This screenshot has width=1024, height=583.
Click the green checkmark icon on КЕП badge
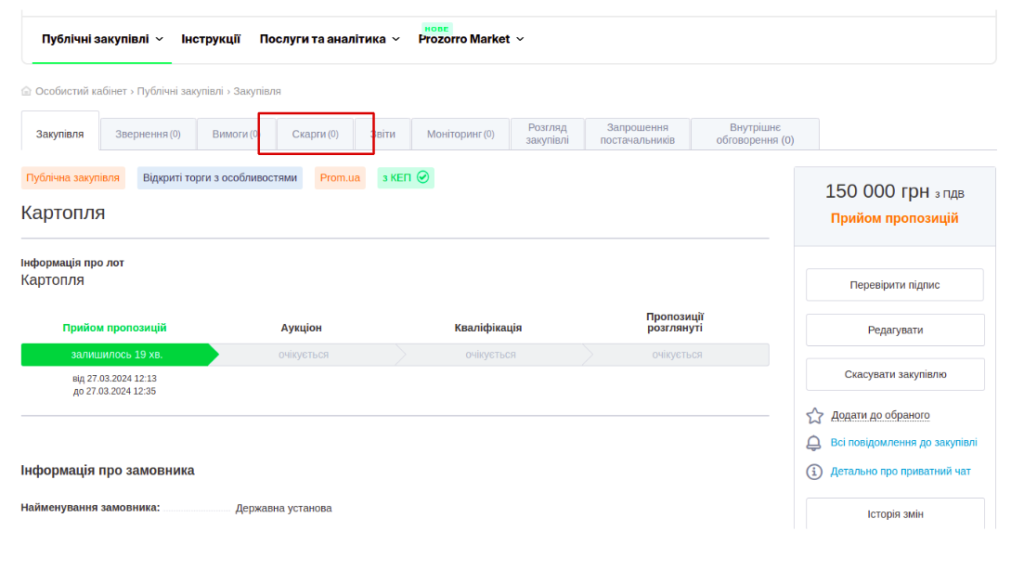tap(423, 177)
